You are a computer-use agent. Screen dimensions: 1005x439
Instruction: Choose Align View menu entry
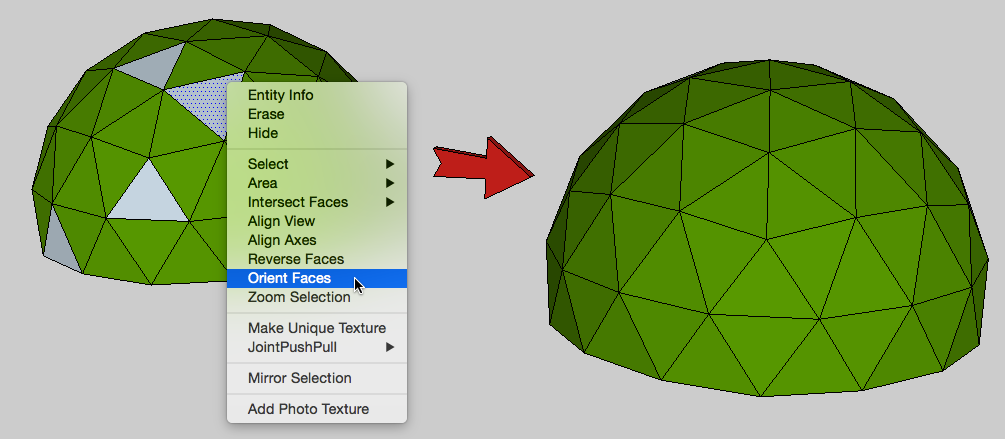(317, 221)
